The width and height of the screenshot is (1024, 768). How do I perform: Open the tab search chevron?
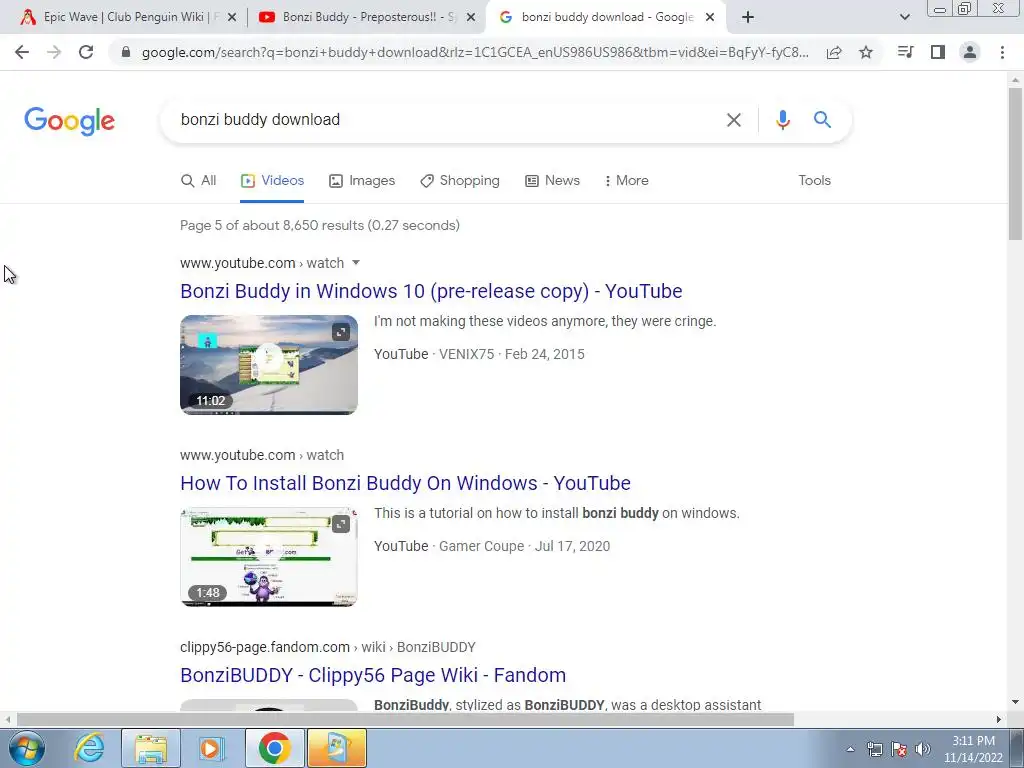[904, 17]
